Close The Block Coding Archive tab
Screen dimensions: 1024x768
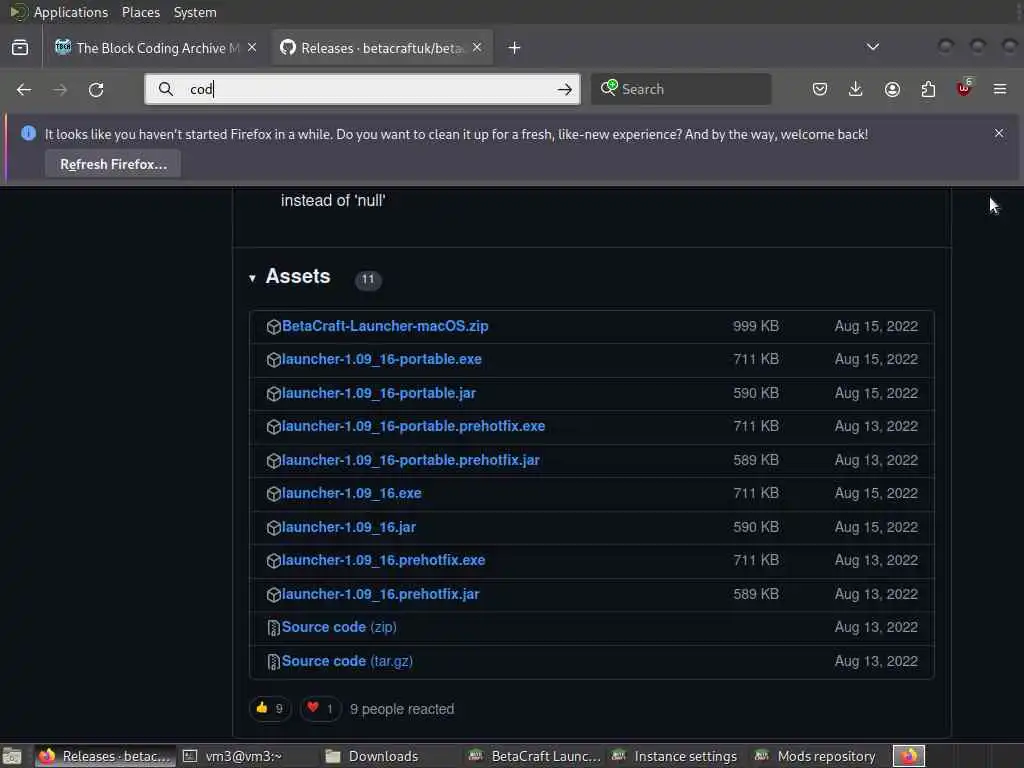coord(252,48)
